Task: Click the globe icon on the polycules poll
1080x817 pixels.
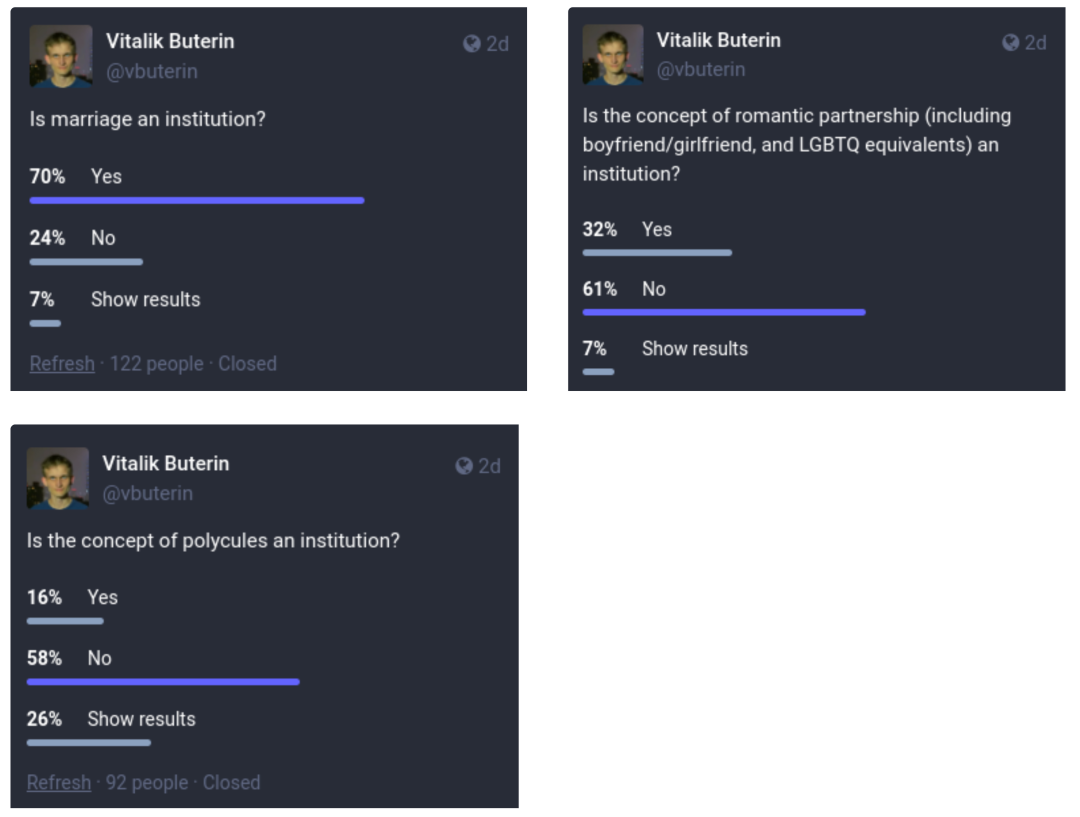Action: point(464,466)
